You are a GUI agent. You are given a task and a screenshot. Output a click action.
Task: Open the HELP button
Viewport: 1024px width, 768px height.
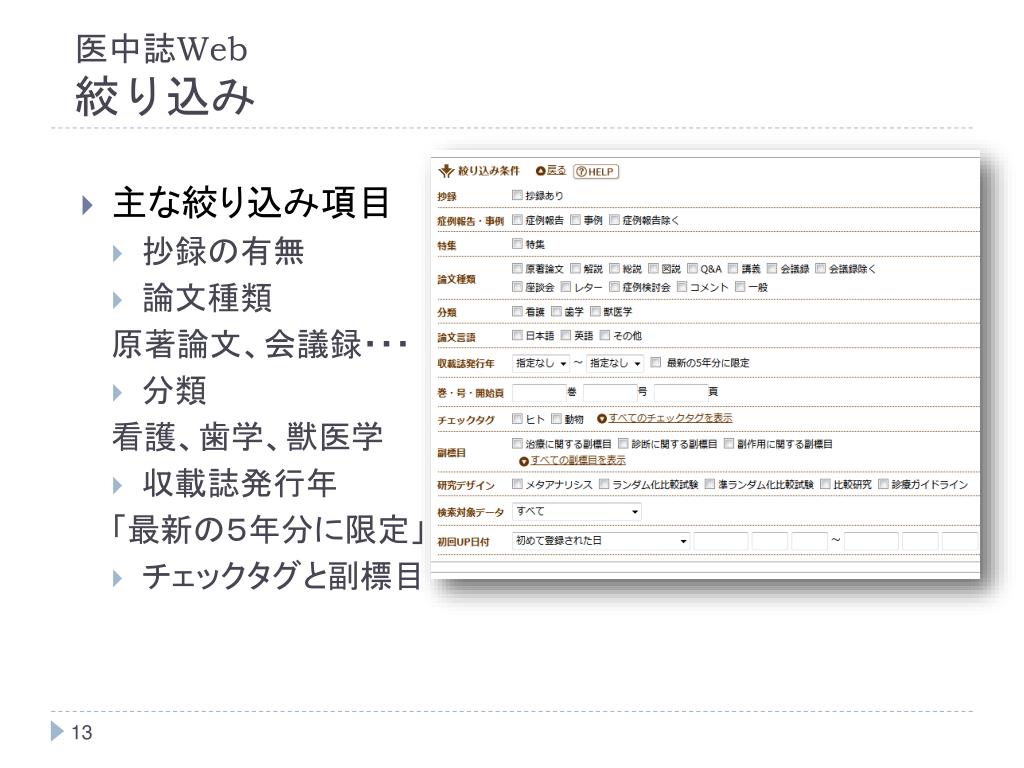tap(596, 172)
